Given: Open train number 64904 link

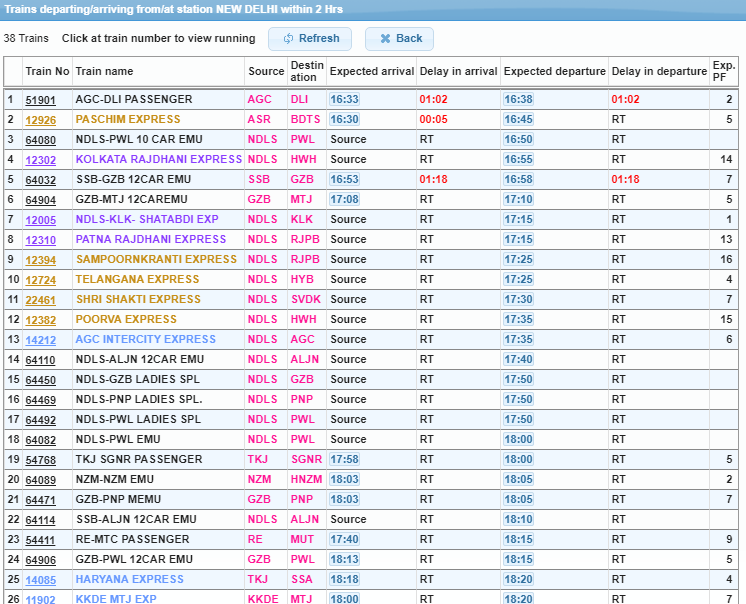Looking at the screenshot, I should point(40,200).
